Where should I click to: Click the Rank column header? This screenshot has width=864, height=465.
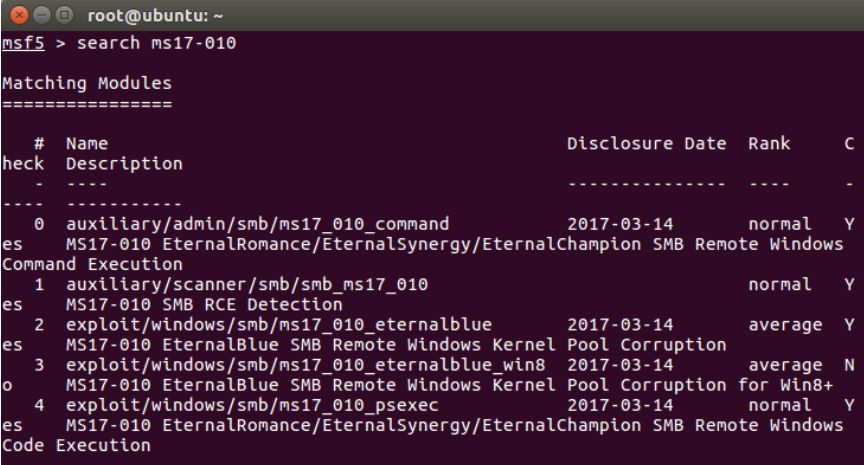(x=768, y=144)
